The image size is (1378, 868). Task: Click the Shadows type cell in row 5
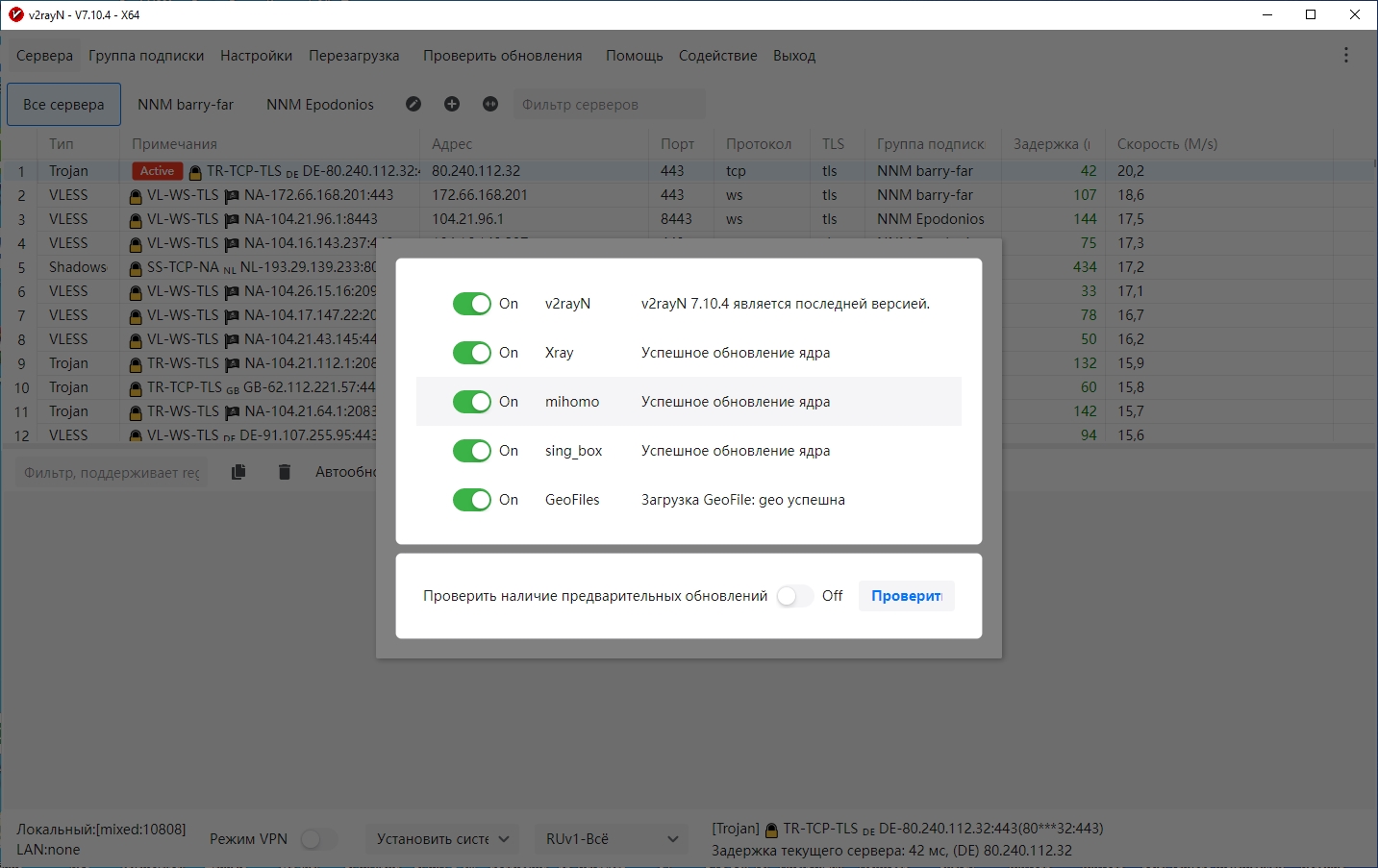pyautogui.click(x=78, y=267)
